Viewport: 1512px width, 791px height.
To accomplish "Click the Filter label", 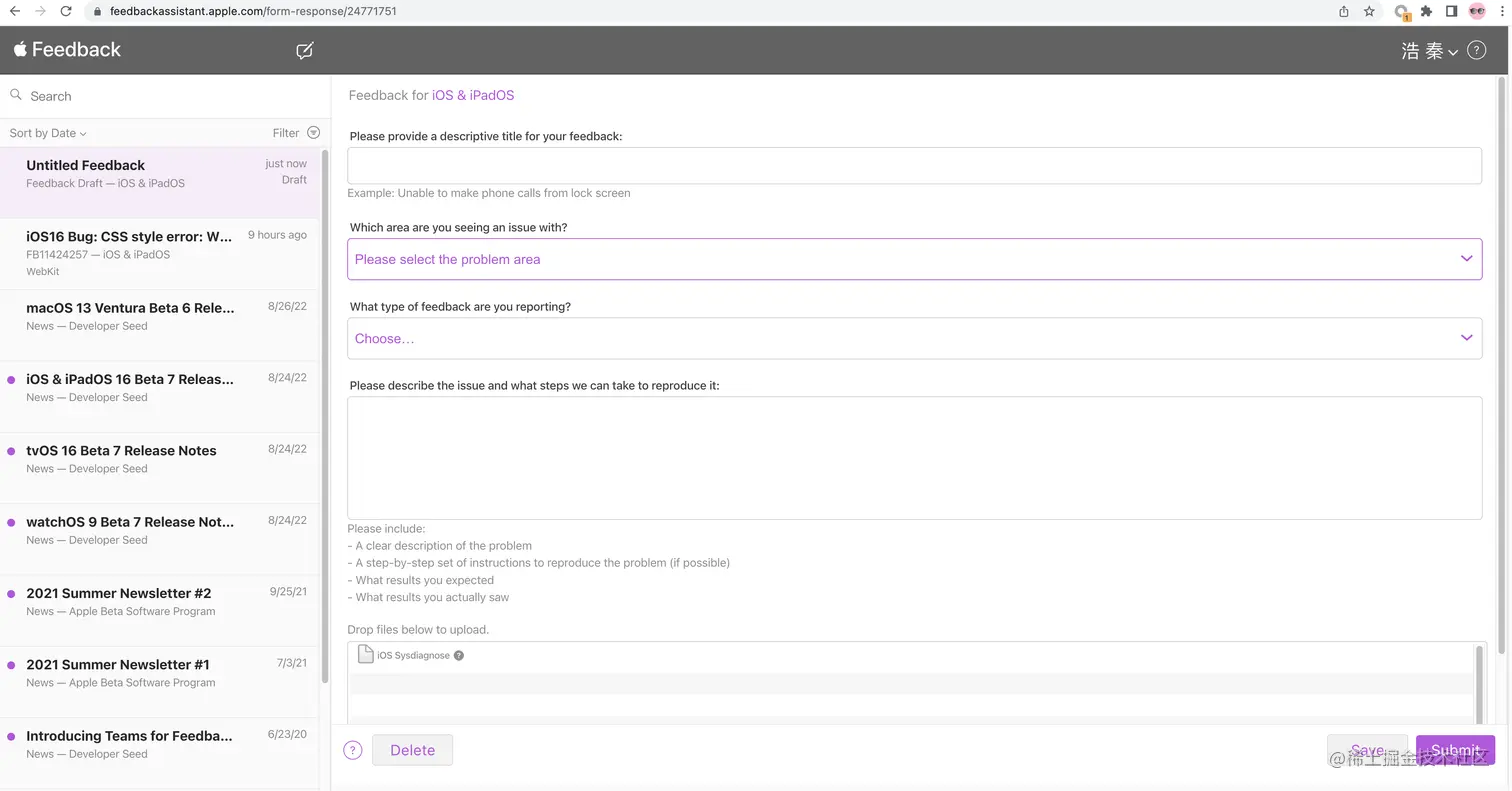I will tap(286, 133).
